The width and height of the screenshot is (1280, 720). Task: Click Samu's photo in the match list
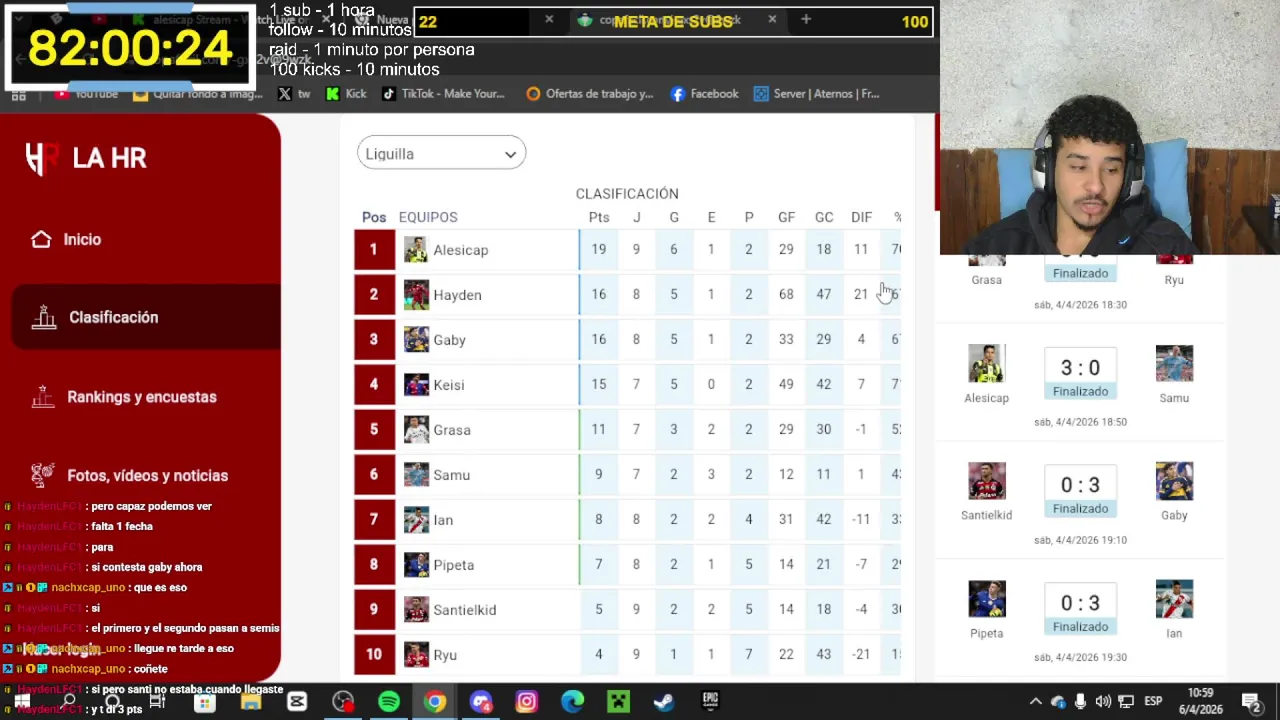click(1174, 364)
